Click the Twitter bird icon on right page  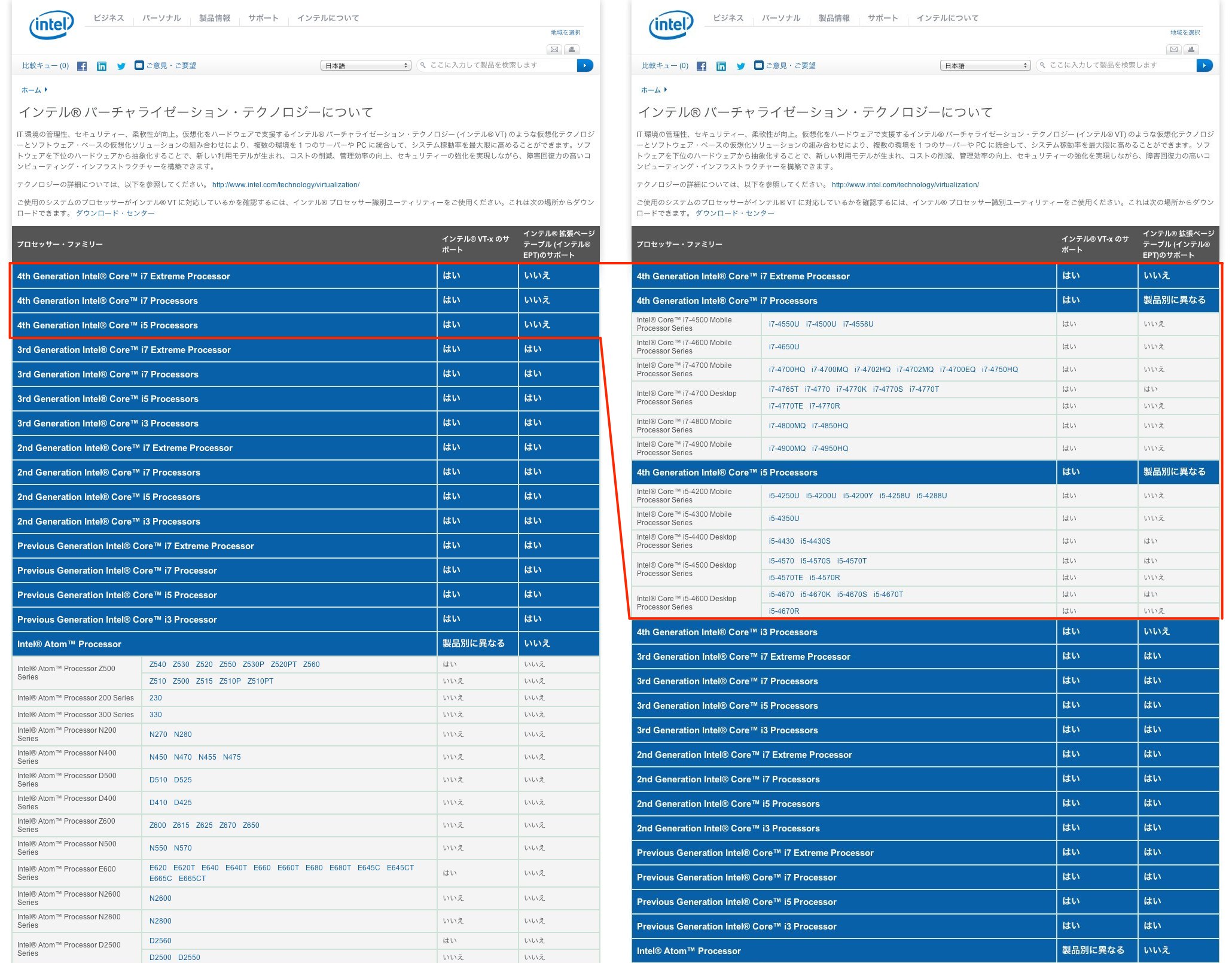[x=740, y=66]
